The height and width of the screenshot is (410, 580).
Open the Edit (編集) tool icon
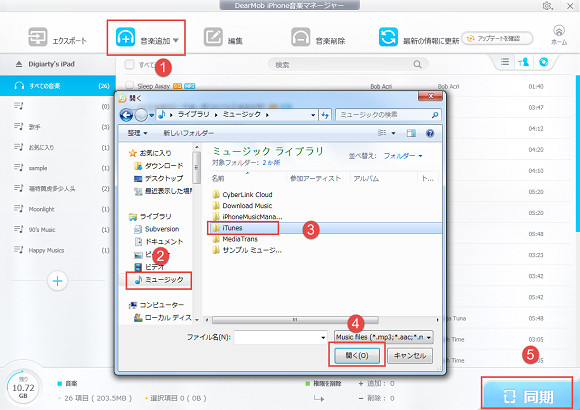(x=213, y=37)
